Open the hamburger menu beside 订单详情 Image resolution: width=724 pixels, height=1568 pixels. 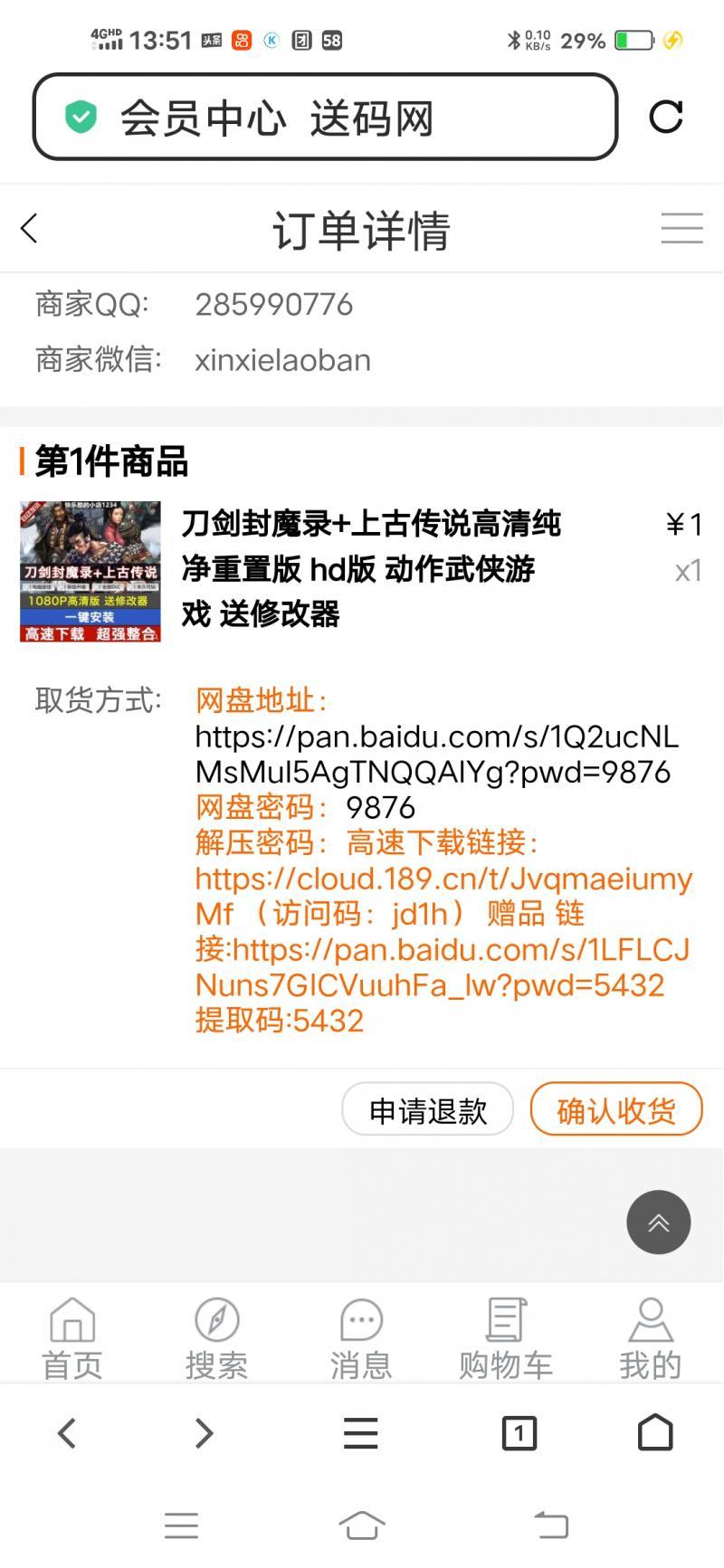681,228
